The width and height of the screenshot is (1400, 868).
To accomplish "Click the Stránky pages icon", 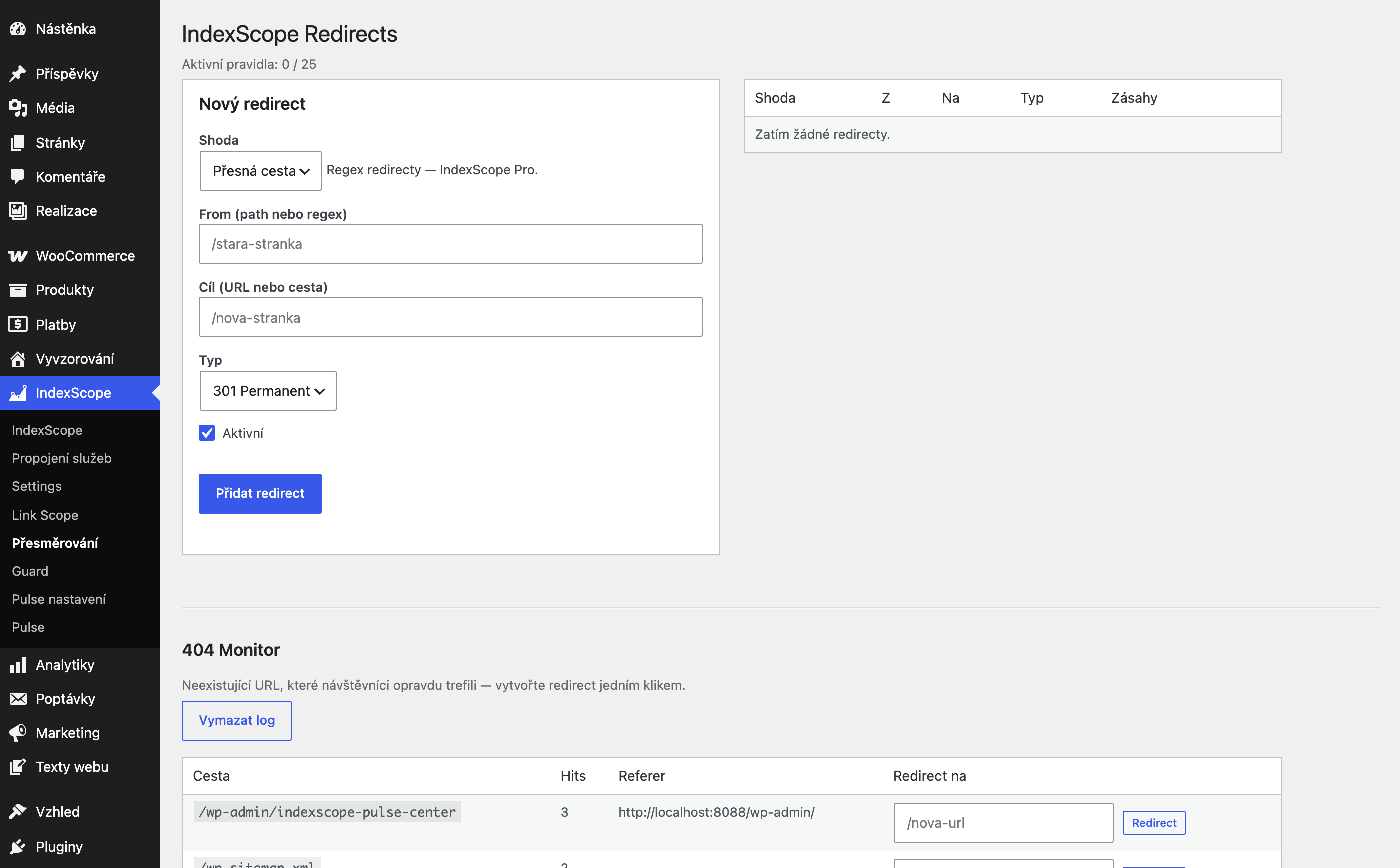I will point(18,142).
